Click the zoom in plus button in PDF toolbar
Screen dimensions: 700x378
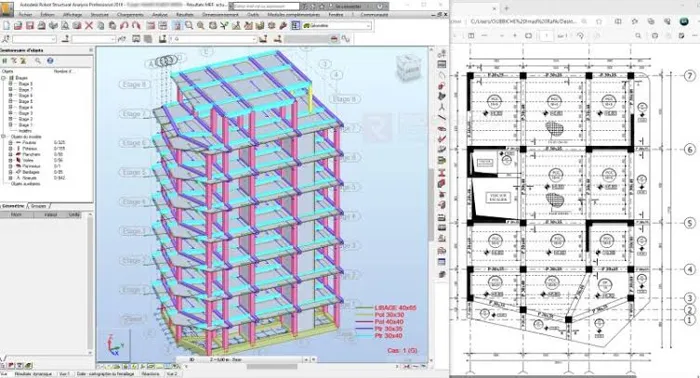tap(515, 36)
